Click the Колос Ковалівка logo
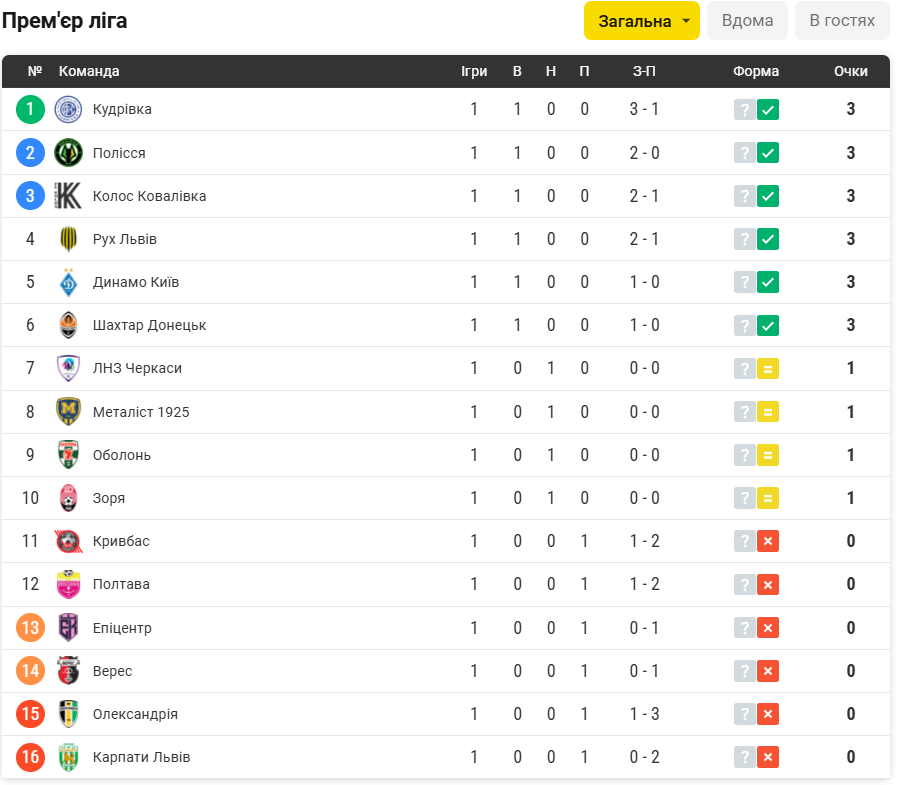This screenshot has width=899, height=785. coord(68,196)
